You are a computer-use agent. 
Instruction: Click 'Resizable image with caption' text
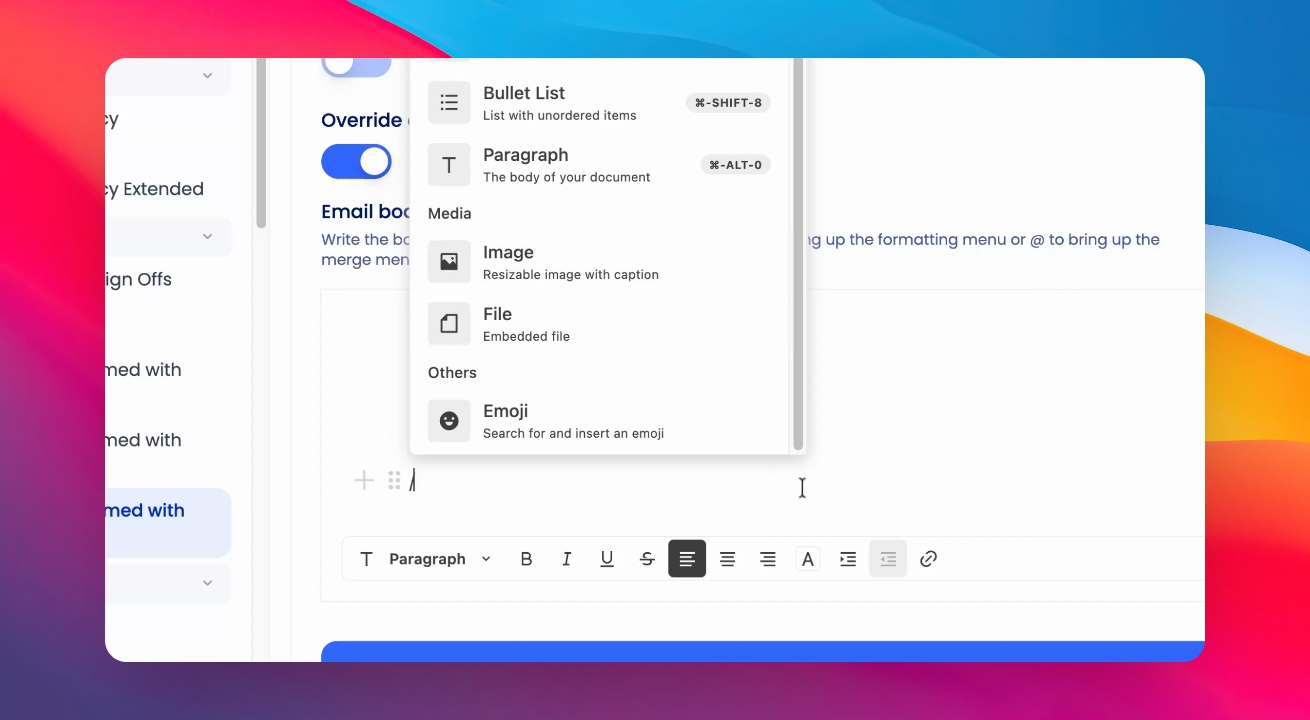click(x=571, y=275)
